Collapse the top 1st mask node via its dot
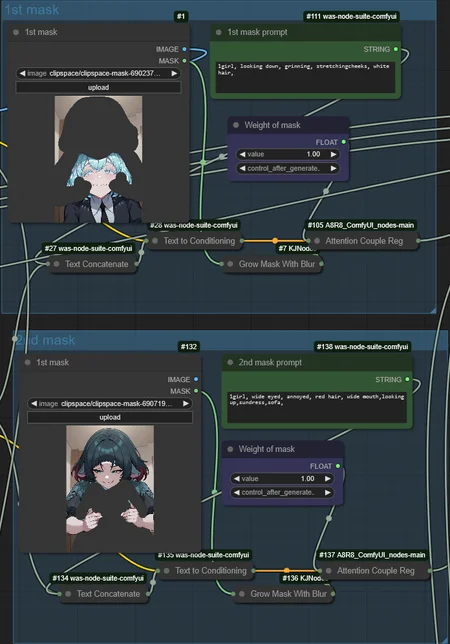Image resolution: width=450 pixels, height=644 pixels. coord(16,32)
